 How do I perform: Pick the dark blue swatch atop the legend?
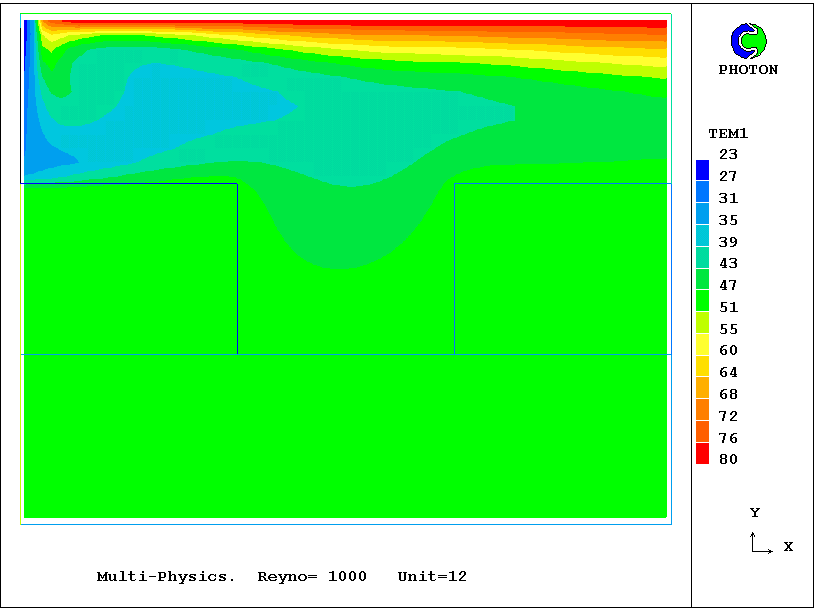click(703, 170)
